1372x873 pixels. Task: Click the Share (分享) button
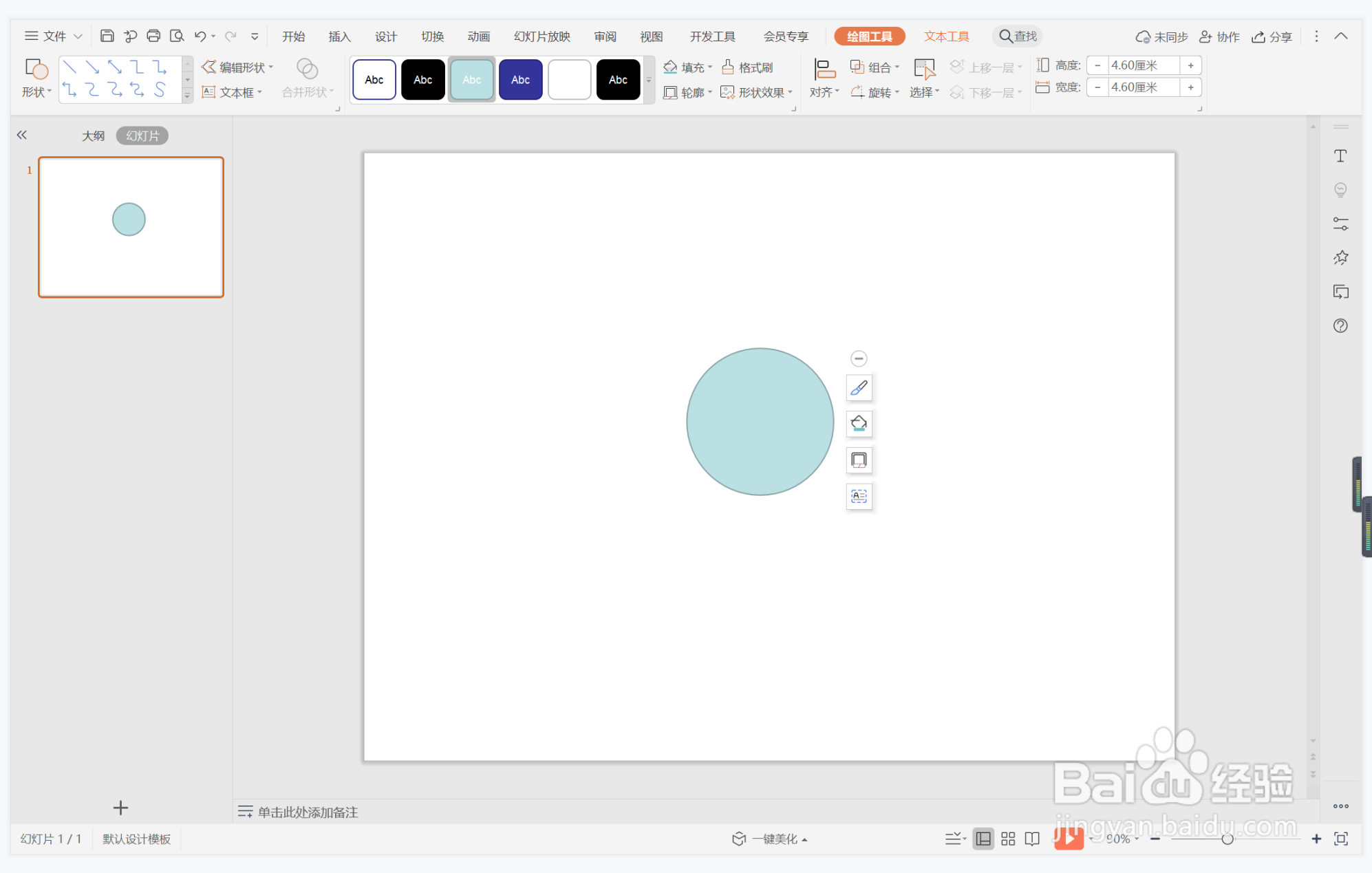tap(1272, 36)
